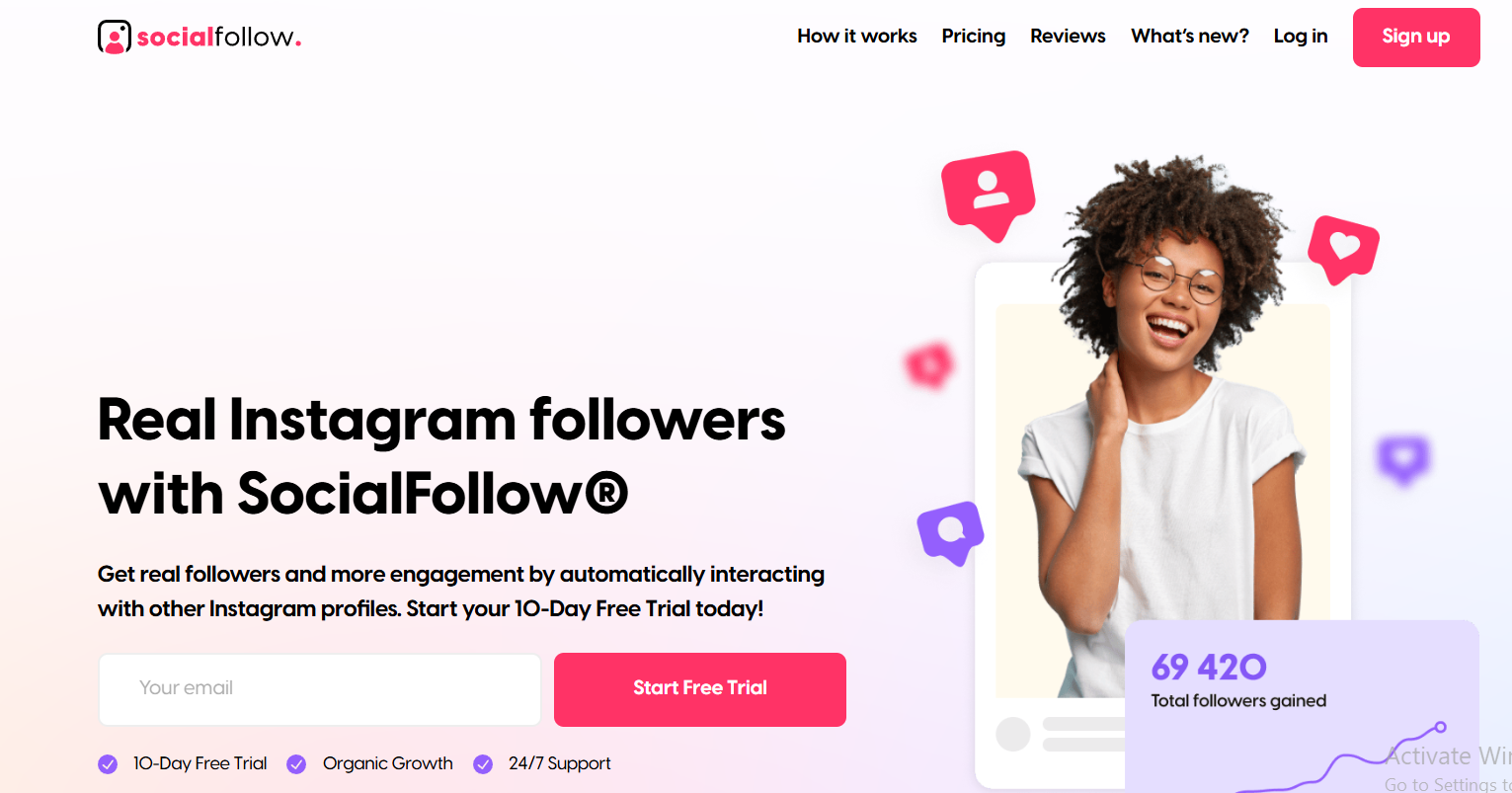Click the SocialFollow logo icon
Screen dimensions: 1512x793
115,37
